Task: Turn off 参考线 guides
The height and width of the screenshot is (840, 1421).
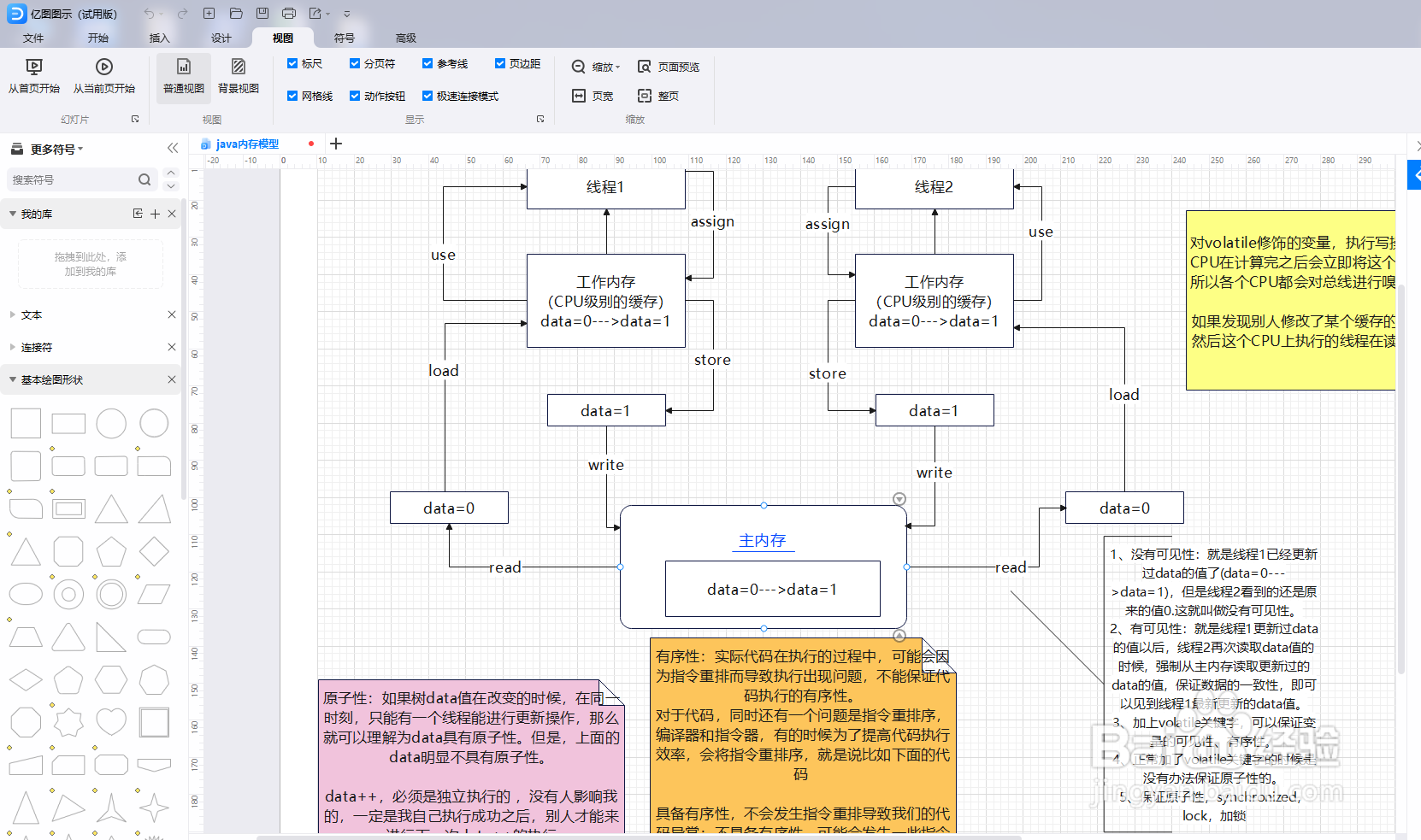Action: point(427,63)
